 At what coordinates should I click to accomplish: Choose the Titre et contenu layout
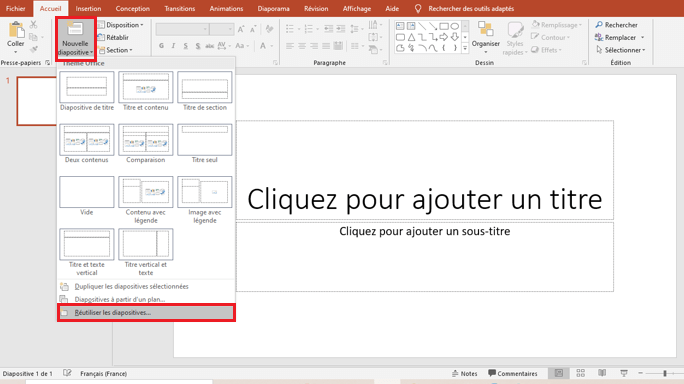click(x=146, y=92)
